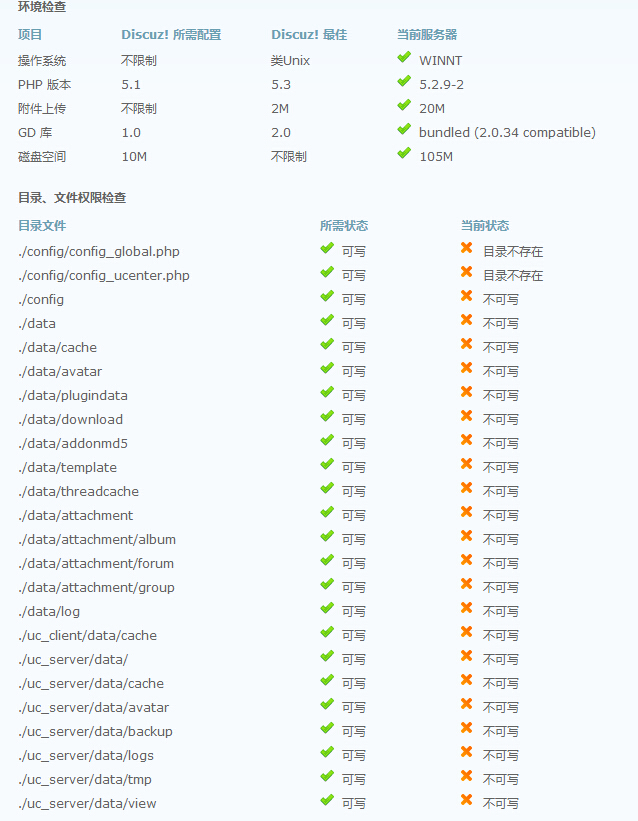The image size is (638, 821).
Task: Click orange X in ./data/avatar row
Action: [466, 368]
